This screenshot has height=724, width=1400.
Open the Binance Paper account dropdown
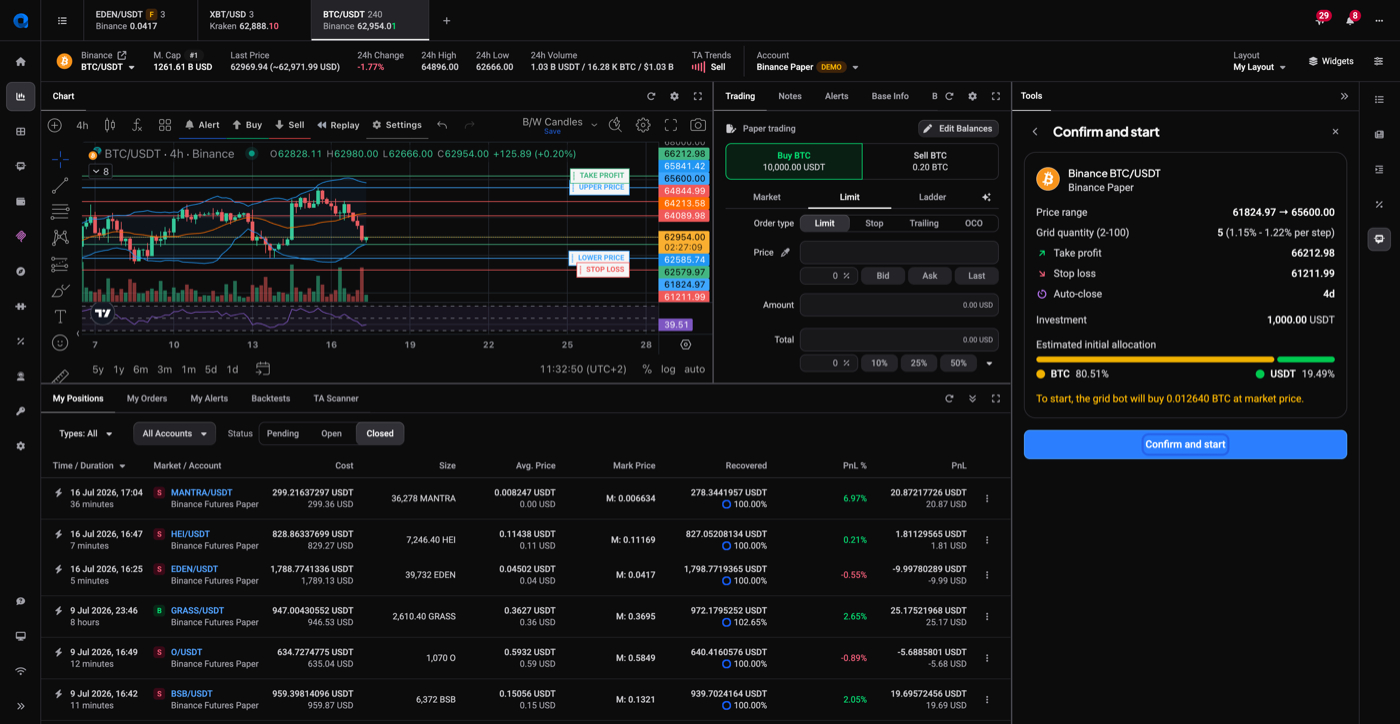coord(808,67)
